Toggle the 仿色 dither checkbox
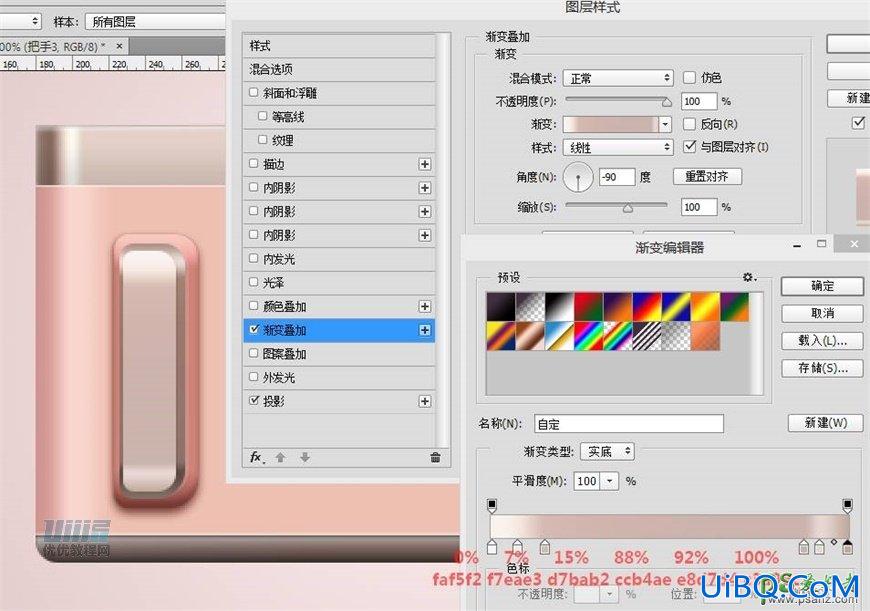Image resolution: width=870 pixels, height=611 pixels. [x=689, y=78]
